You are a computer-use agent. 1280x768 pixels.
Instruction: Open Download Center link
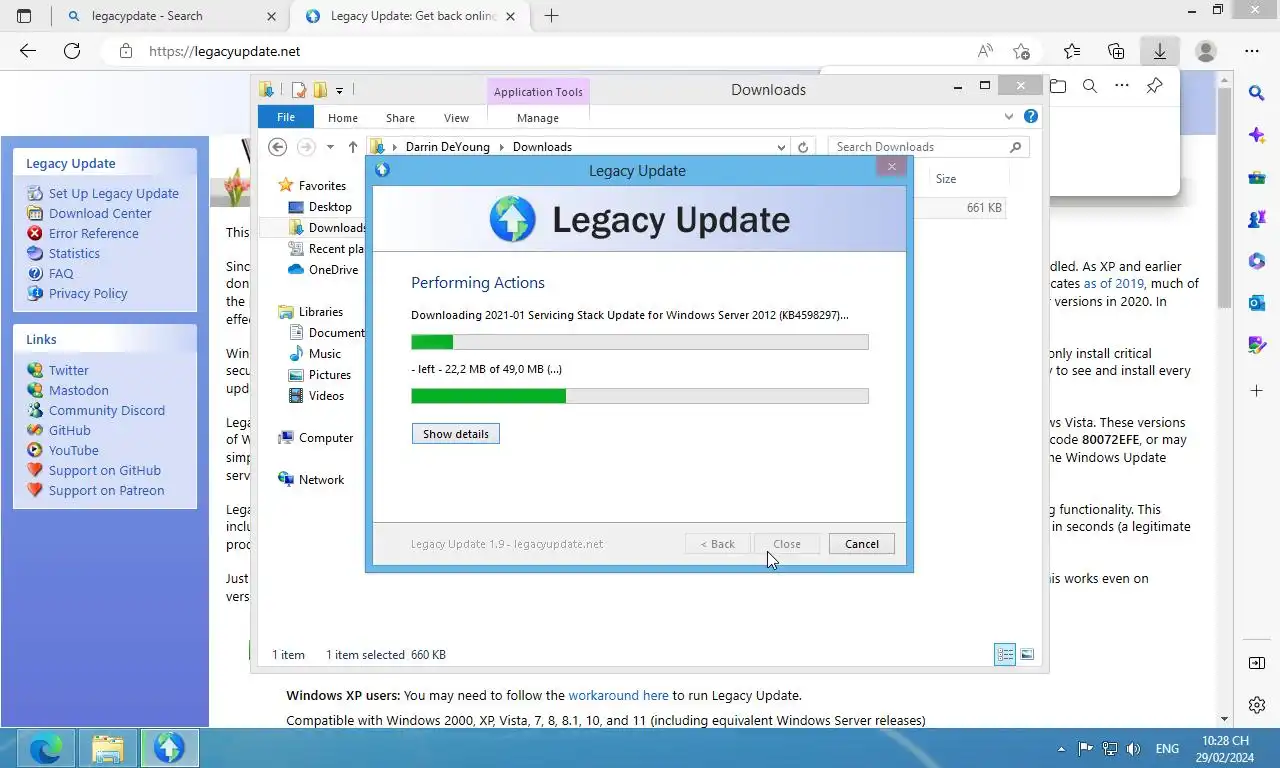coord(100,213)
